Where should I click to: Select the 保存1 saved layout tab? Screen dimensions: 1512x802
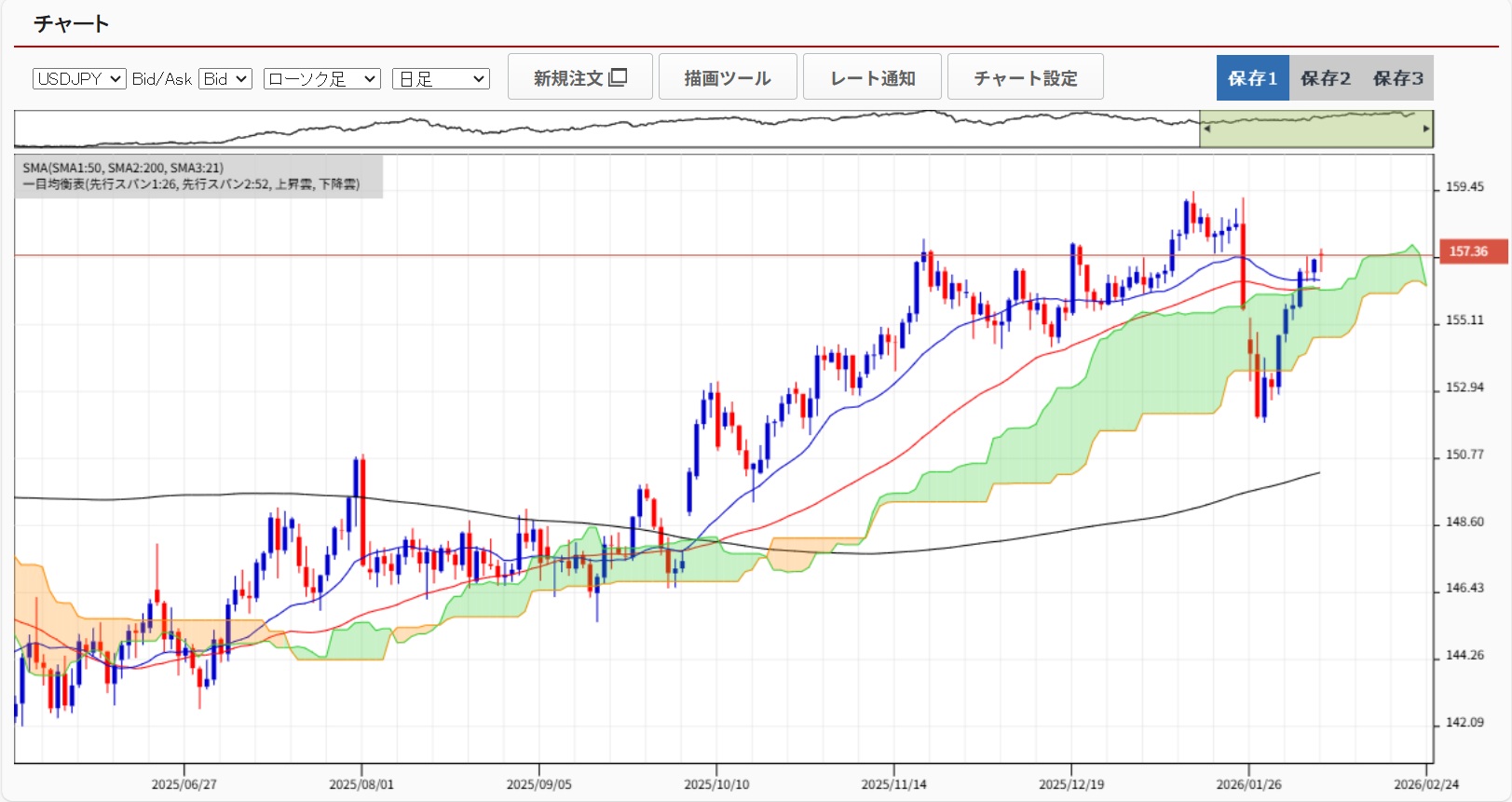[1252, 78]
